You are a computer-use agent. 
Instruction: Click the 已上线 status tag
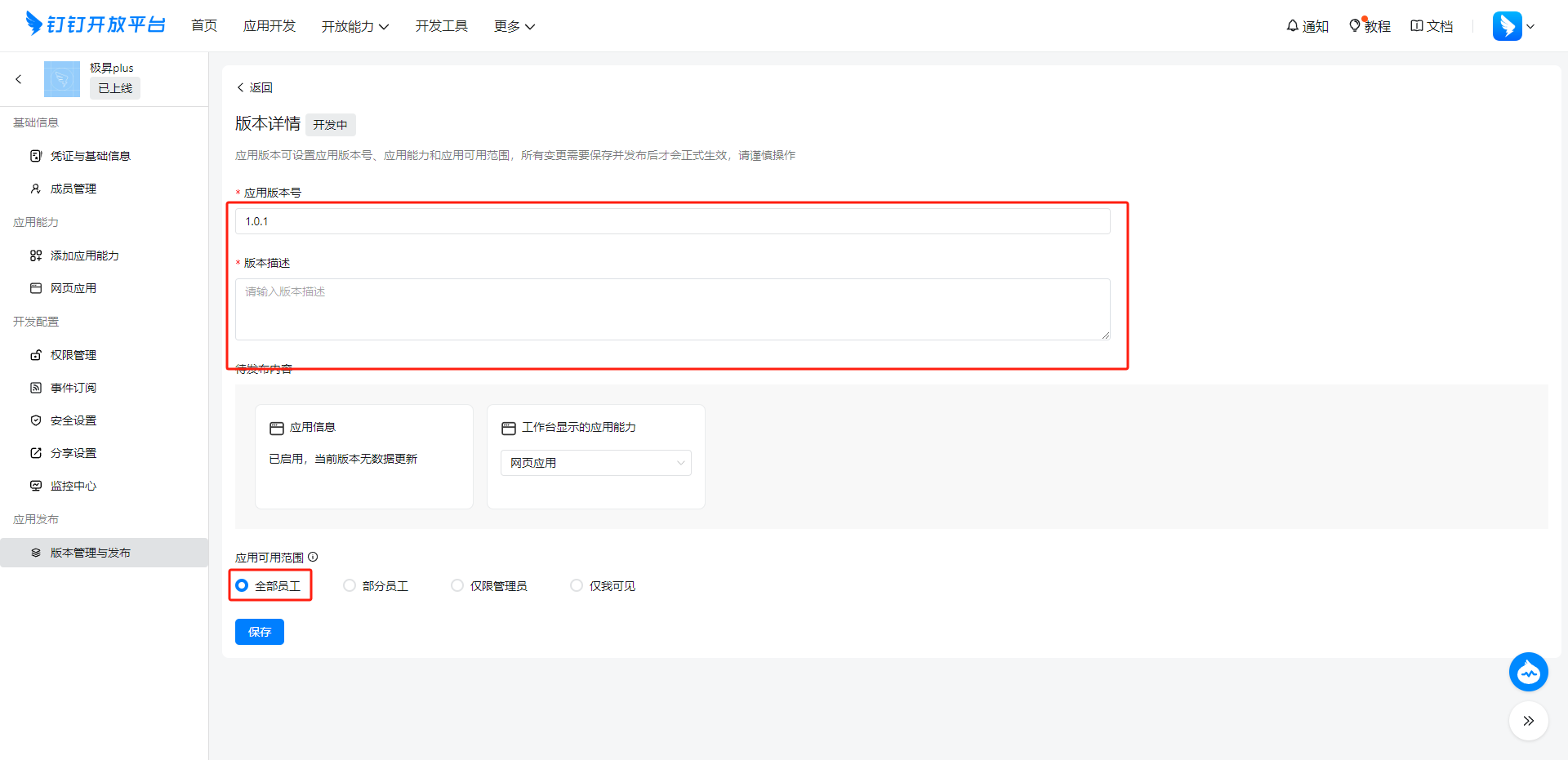click(x=115, y=88)
